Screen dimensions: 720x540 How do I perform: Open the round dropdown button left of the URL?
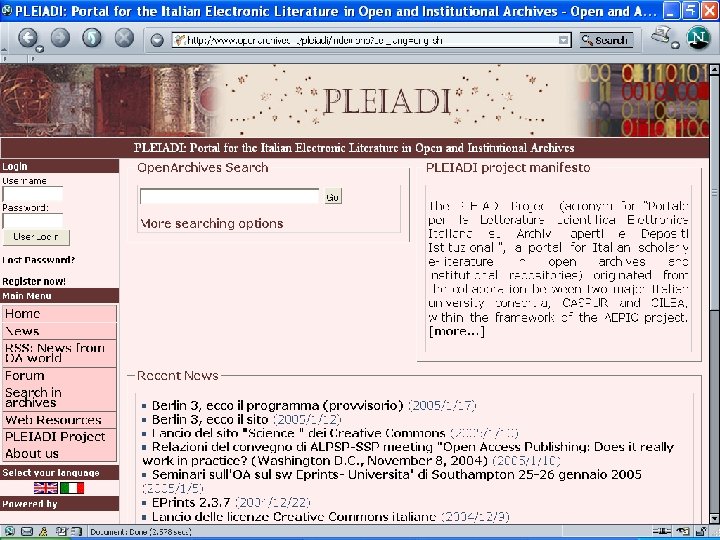click(x=157, y=40)
